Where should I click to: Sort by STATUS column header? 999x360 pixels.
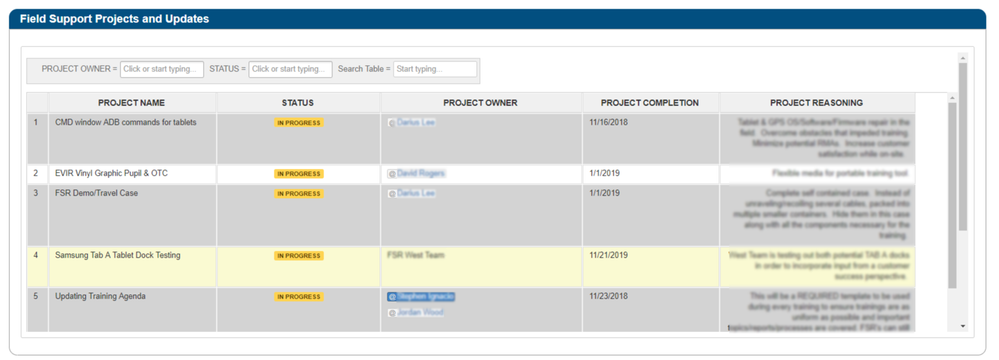click(x=298, y=103)
